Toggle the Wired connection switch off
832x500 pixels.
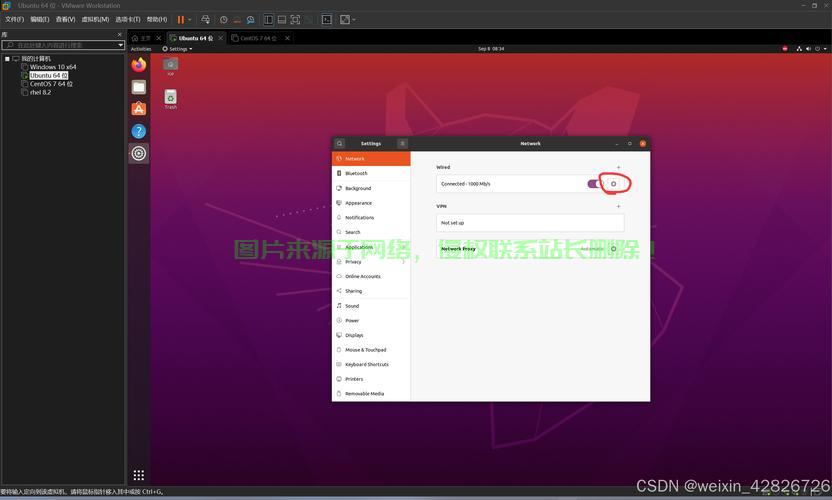[594, 184]
